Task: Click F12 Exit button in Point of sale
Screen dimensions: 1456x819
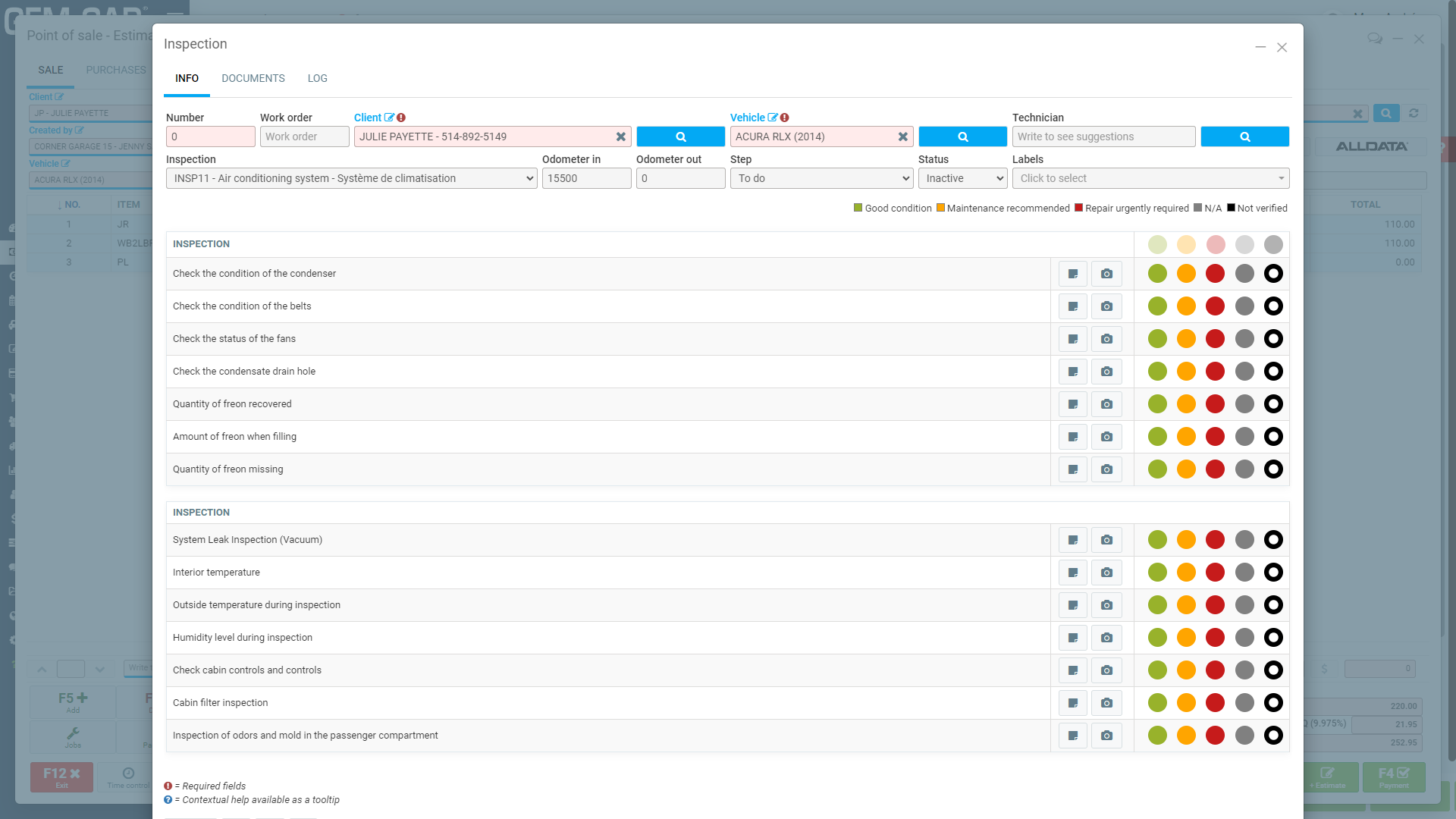Action: 61,777
